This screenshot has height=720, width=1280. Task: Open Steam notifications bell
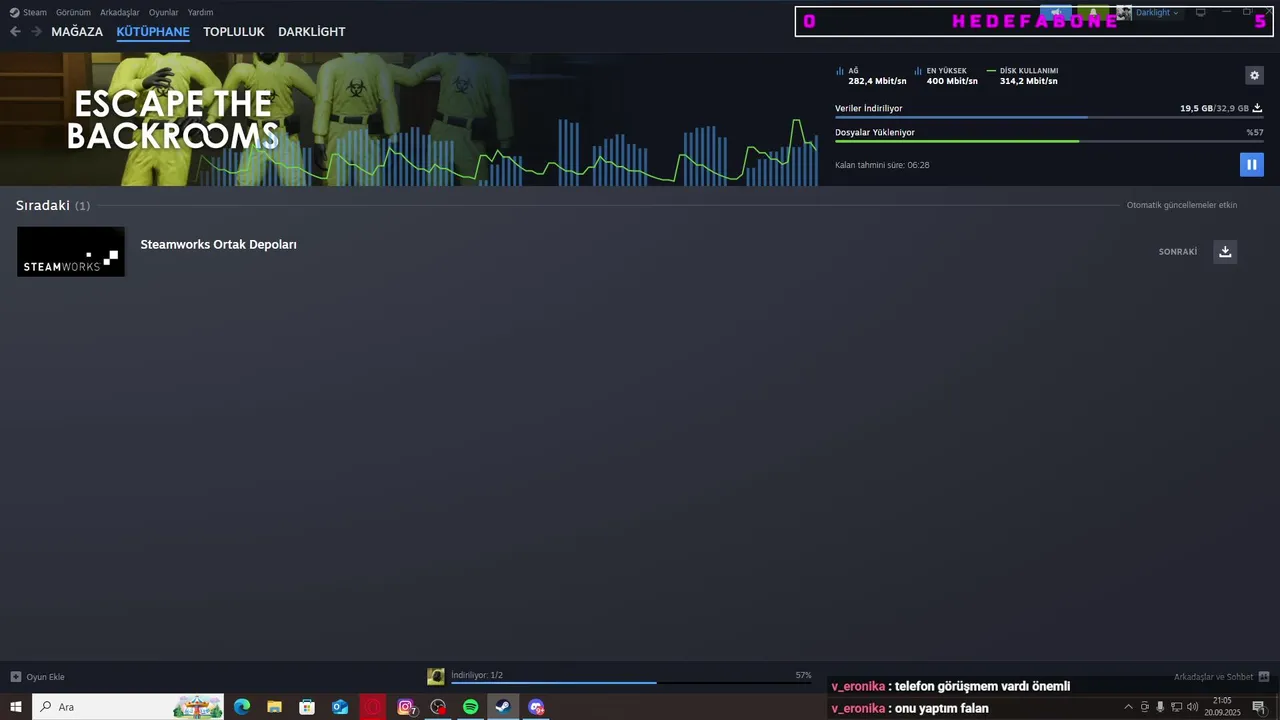1093,13
